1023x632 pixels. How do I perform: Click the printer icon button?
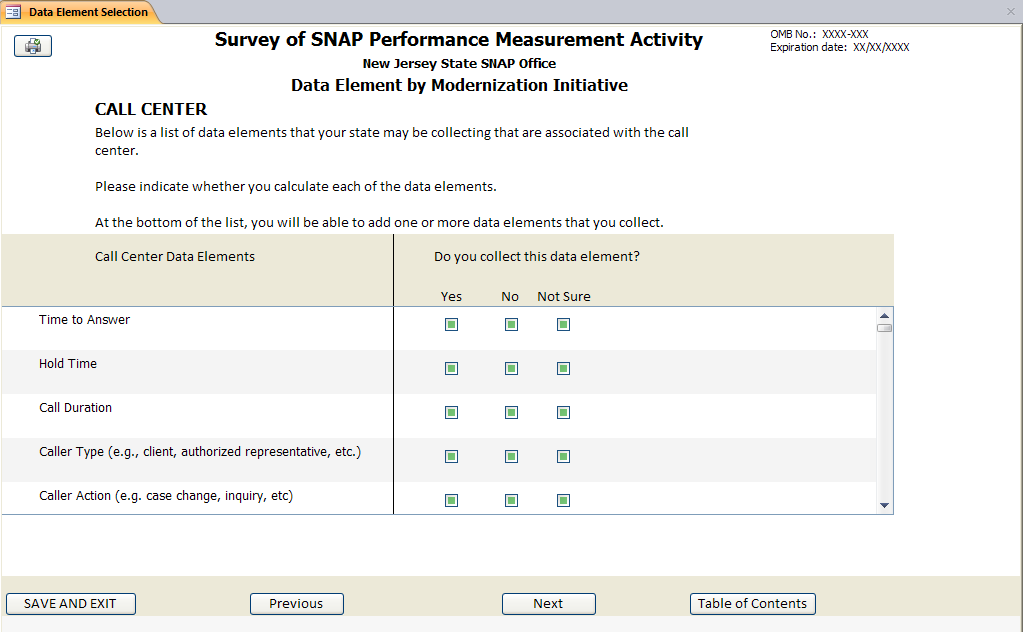click(33, 46)
